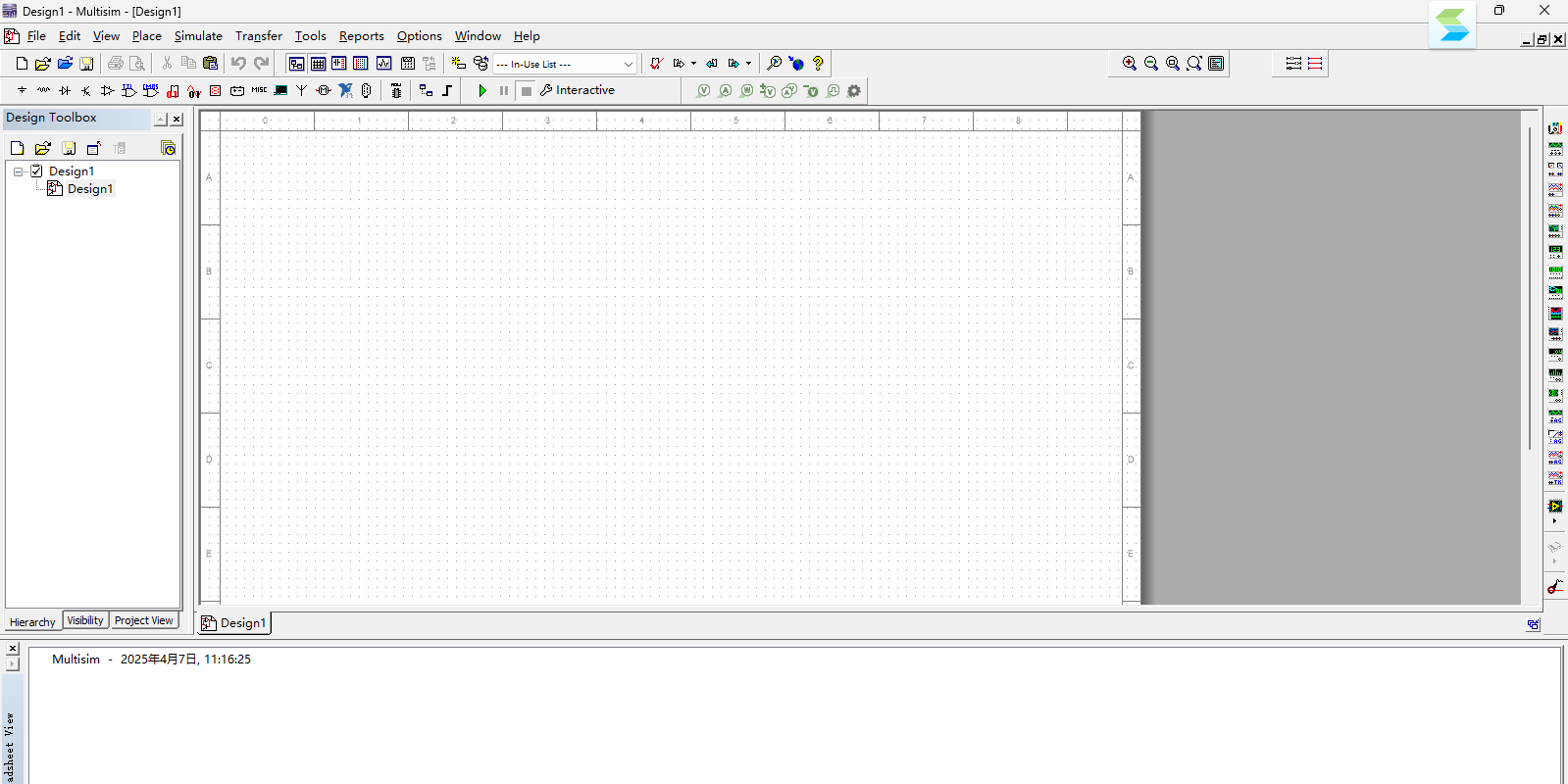This screenshot has width=1568, height=784.
Task: Close the Design Toolbox panel
Action: coord(177,120)
